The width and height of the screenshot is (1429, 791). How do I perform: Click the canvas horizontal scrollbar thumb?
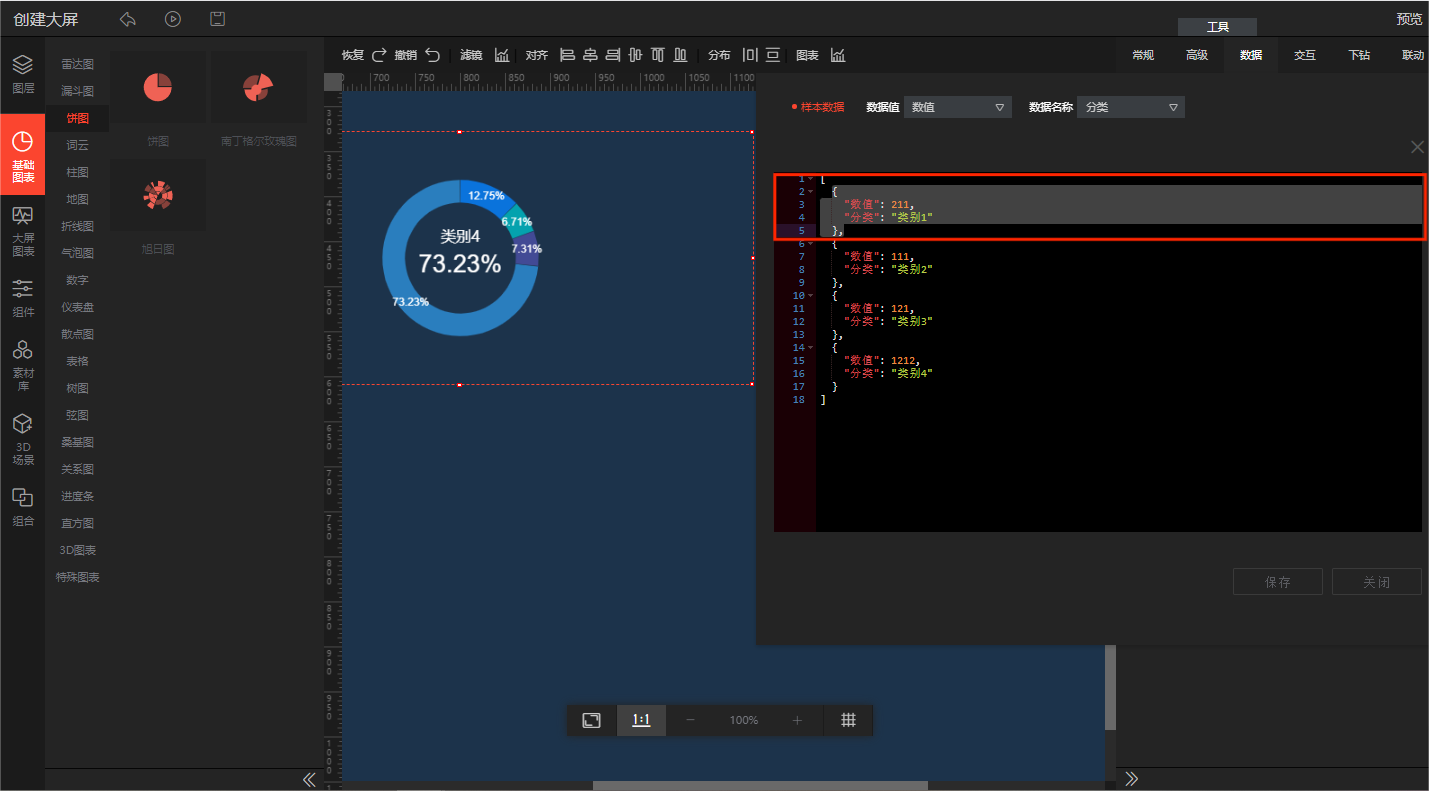[760, 786]
